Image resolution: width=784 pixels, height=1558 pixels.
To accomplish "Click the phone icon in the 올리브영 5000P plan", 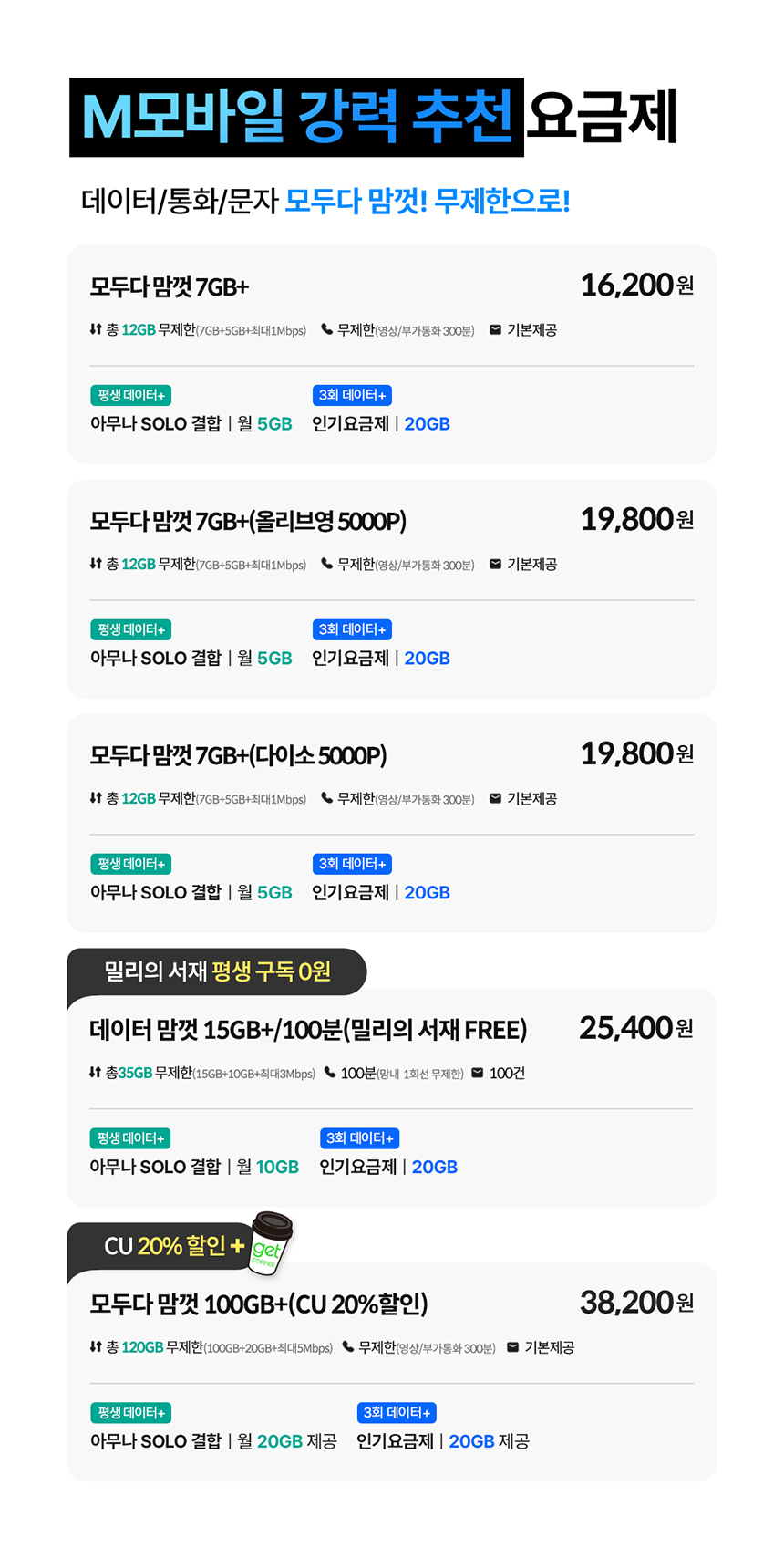I will point(326,564).
